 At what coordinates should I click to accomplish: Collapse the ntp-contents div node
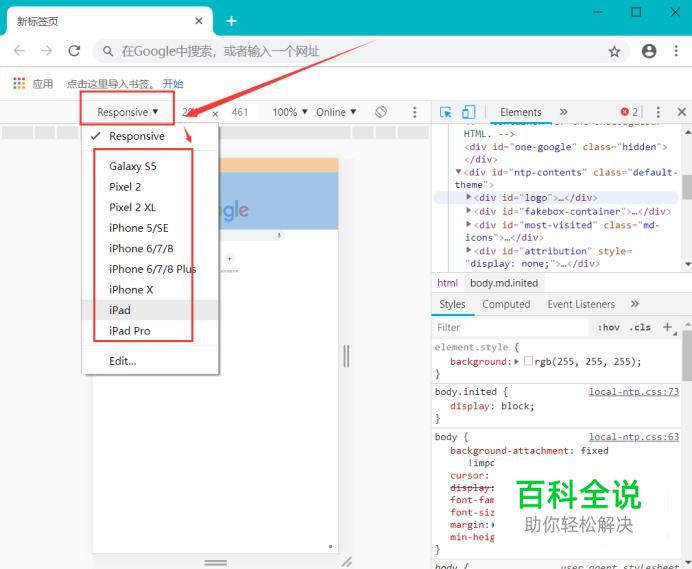coord(459,172)
